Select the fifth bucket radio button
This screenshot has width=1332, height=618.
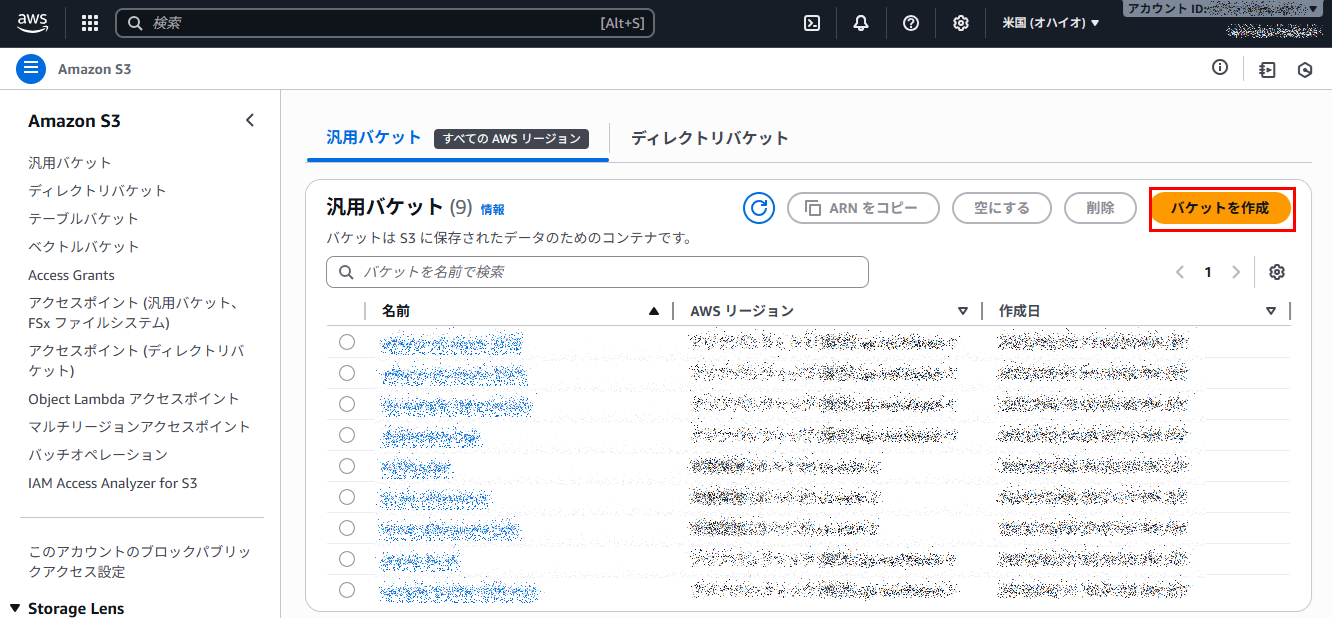[347, 466]
